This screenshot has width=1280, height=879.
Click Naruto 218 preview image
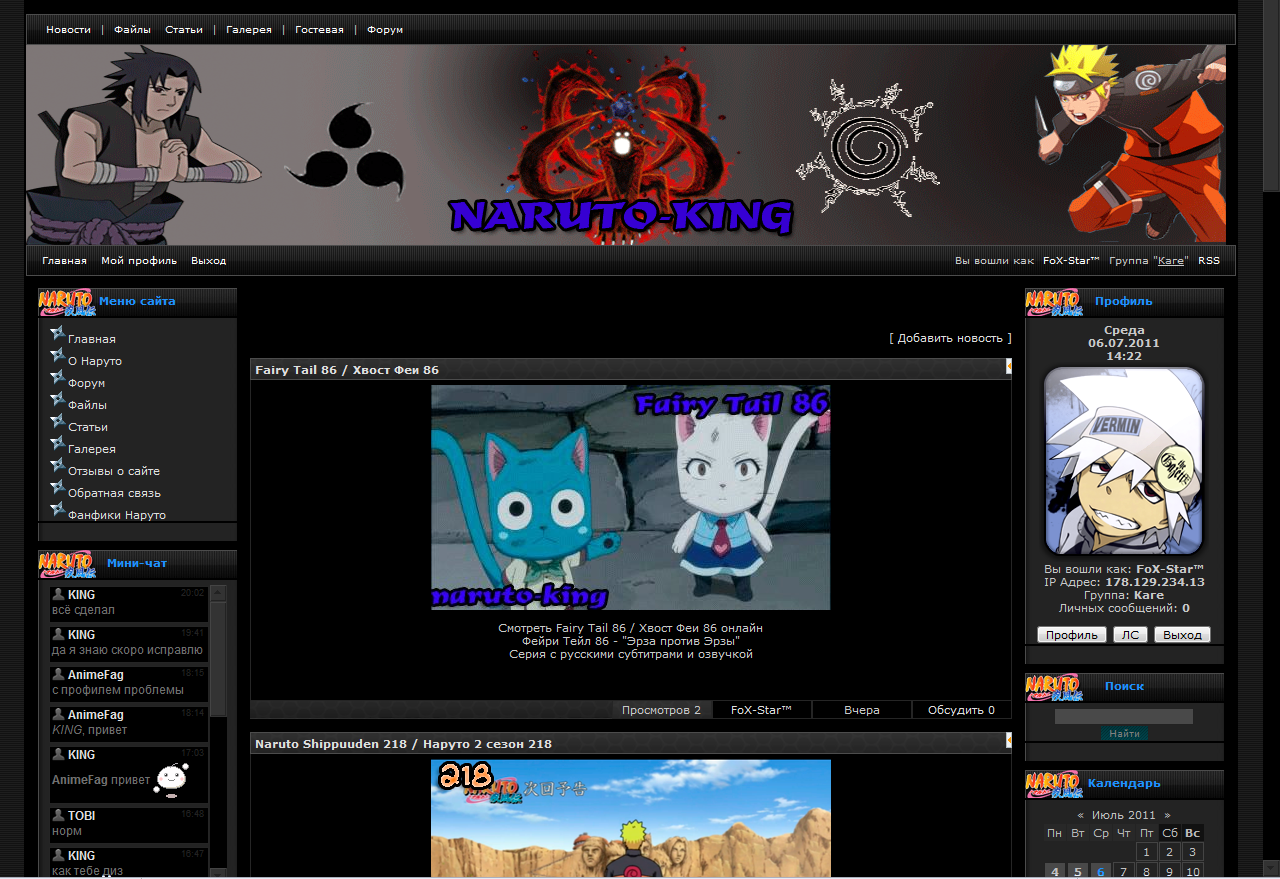click(x=631, y=819)
